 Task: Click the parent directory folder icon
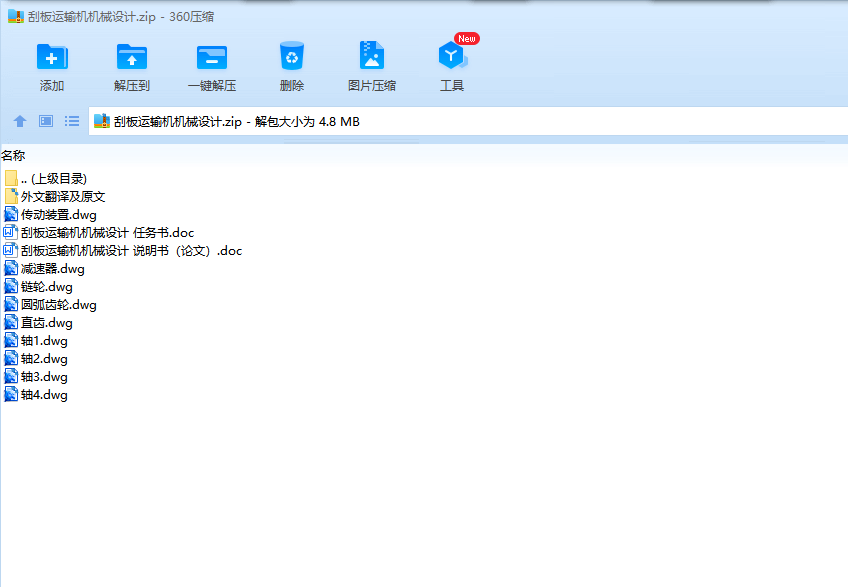coord(11,178)
